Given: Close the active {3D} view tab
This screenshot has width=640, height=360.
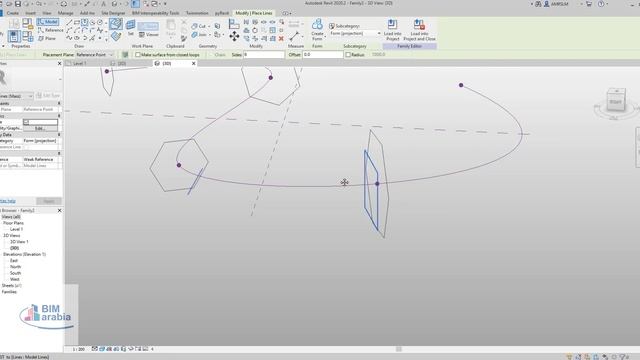Looking at the screenshot, I should pos(193,64).
